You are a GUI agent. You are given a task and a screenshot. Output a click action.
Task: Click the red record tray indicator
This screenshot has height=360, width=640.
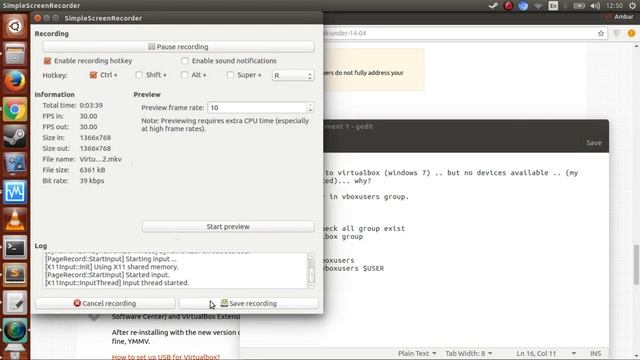508,6
